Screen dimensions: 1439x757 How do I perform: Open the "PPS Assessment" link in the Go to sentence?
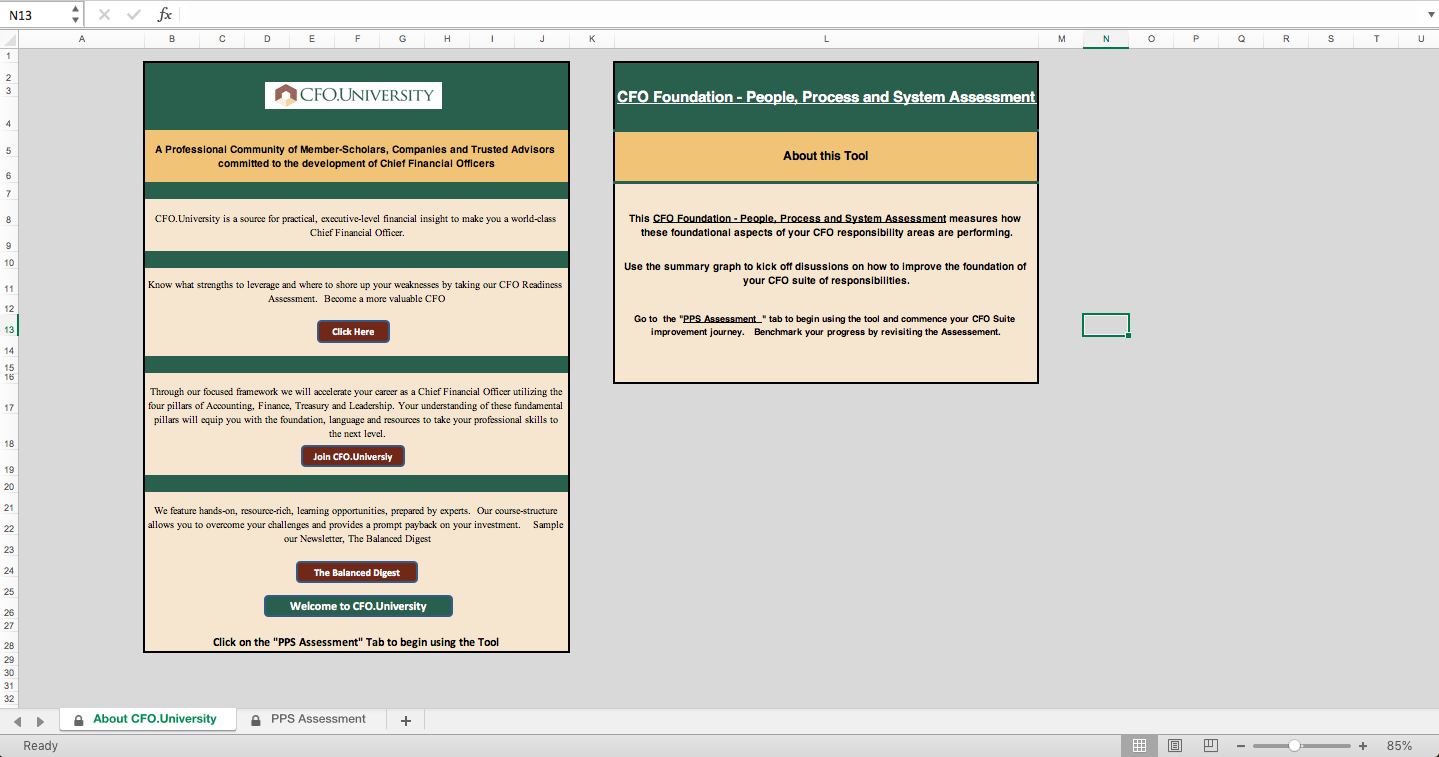[x=724, y=319]
